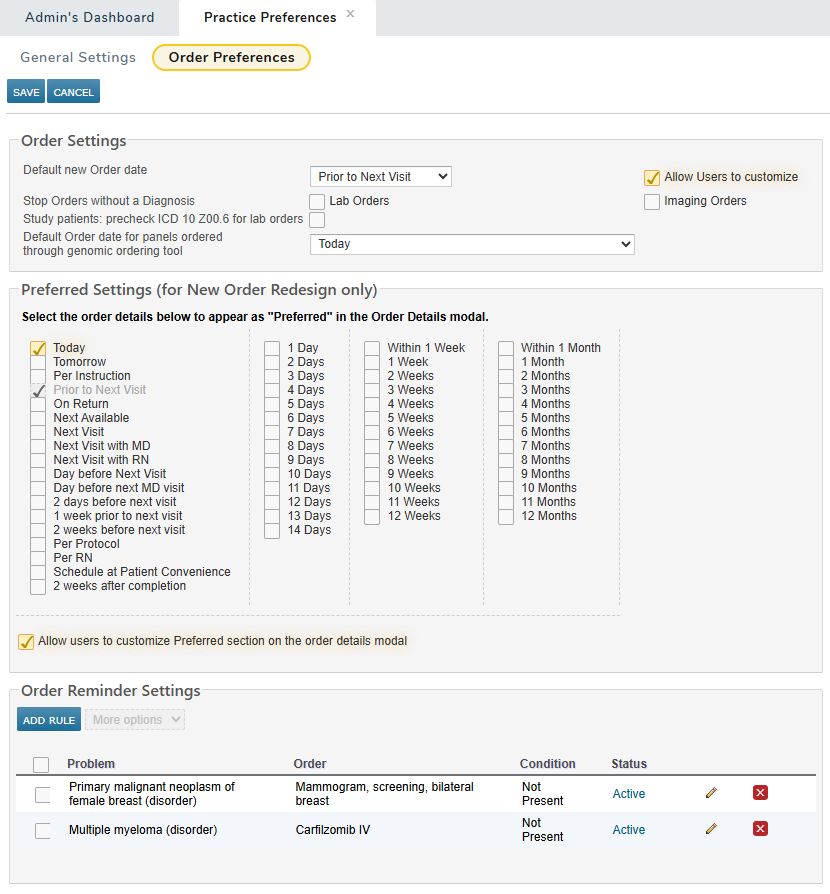Check 1 Month as preferred
This screenshot has width=830, height=894.
[505, 361]
